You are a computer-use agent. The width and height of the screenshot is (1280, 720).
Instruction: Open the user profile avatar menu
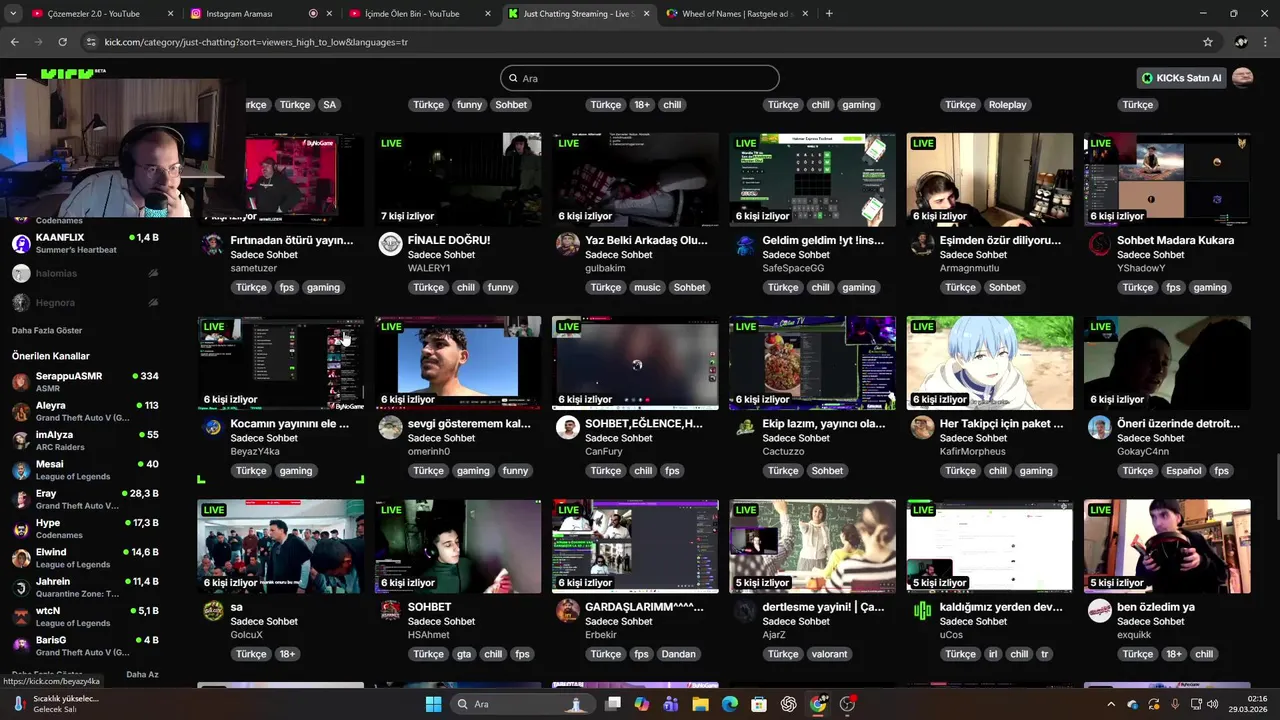pyautogui.click(x=1243, y=78)
